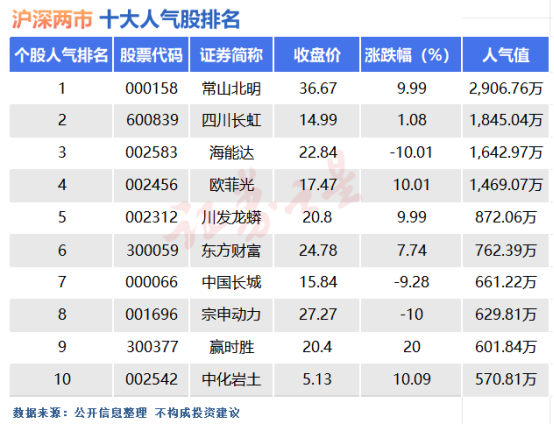The image size is (554, 425).
Task: Click the 证券简称 column header
Action: [231, 55]
